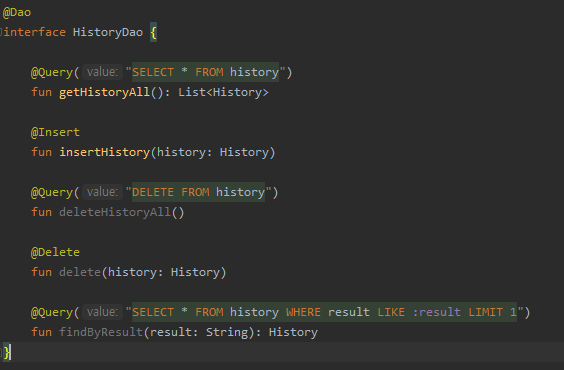Click the @Delete annotation
This screenshot has height=370, width=564.
[x=55, y=252]
